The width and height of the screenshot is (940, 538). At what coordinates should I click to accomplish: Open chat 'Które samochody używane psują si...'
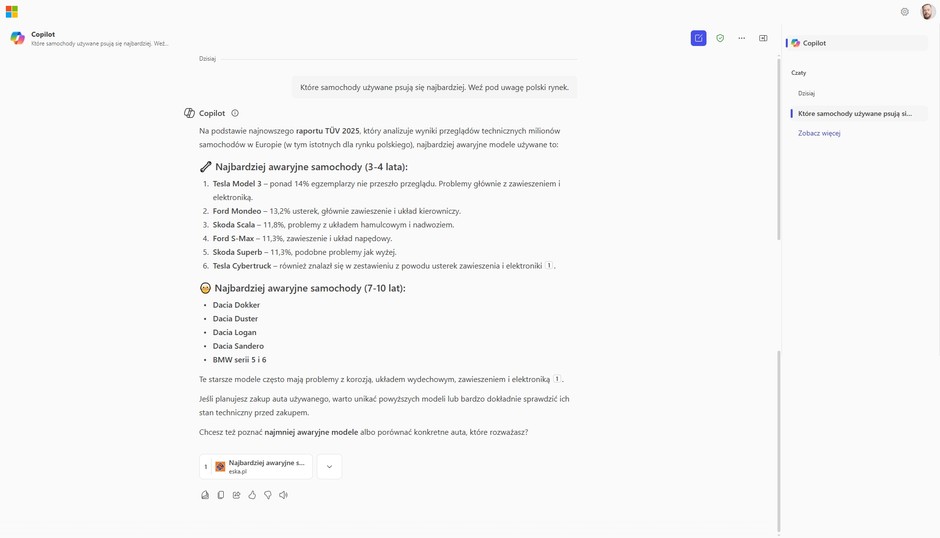tap(859, 113)
